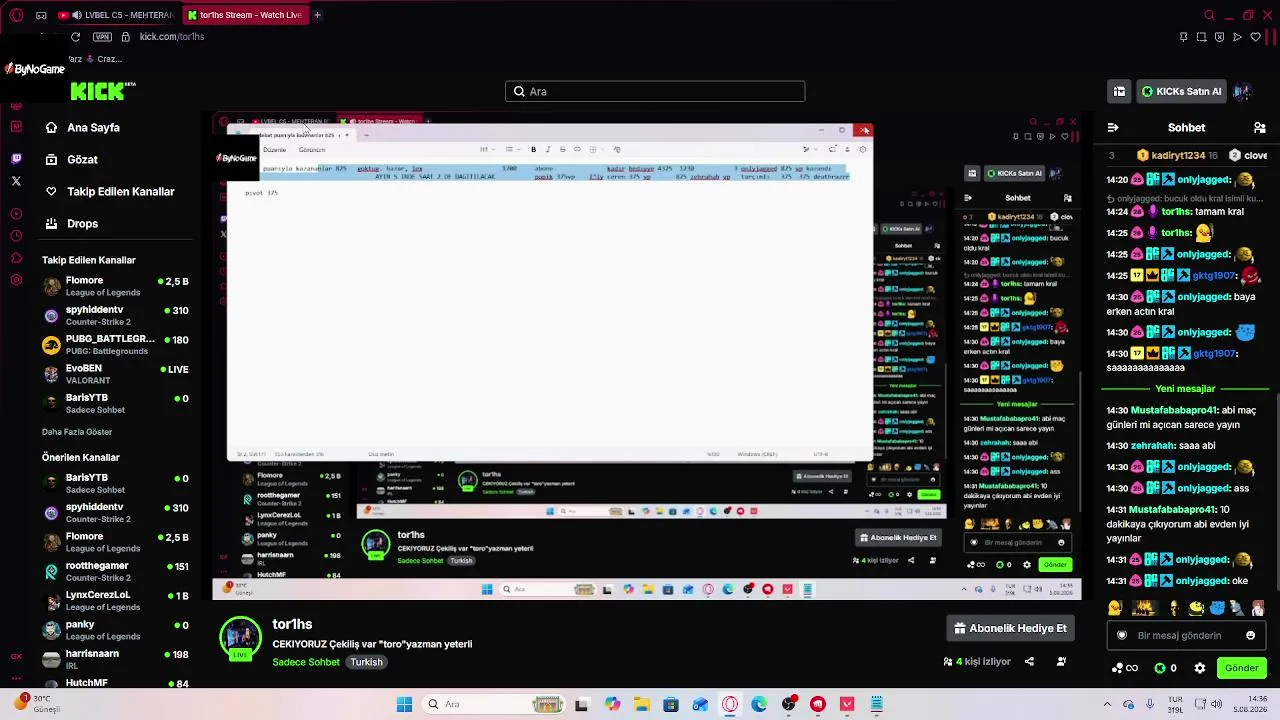
Task: Open the leaderboard icon beside KICKs Satın Al
Action: (1119, 91)
